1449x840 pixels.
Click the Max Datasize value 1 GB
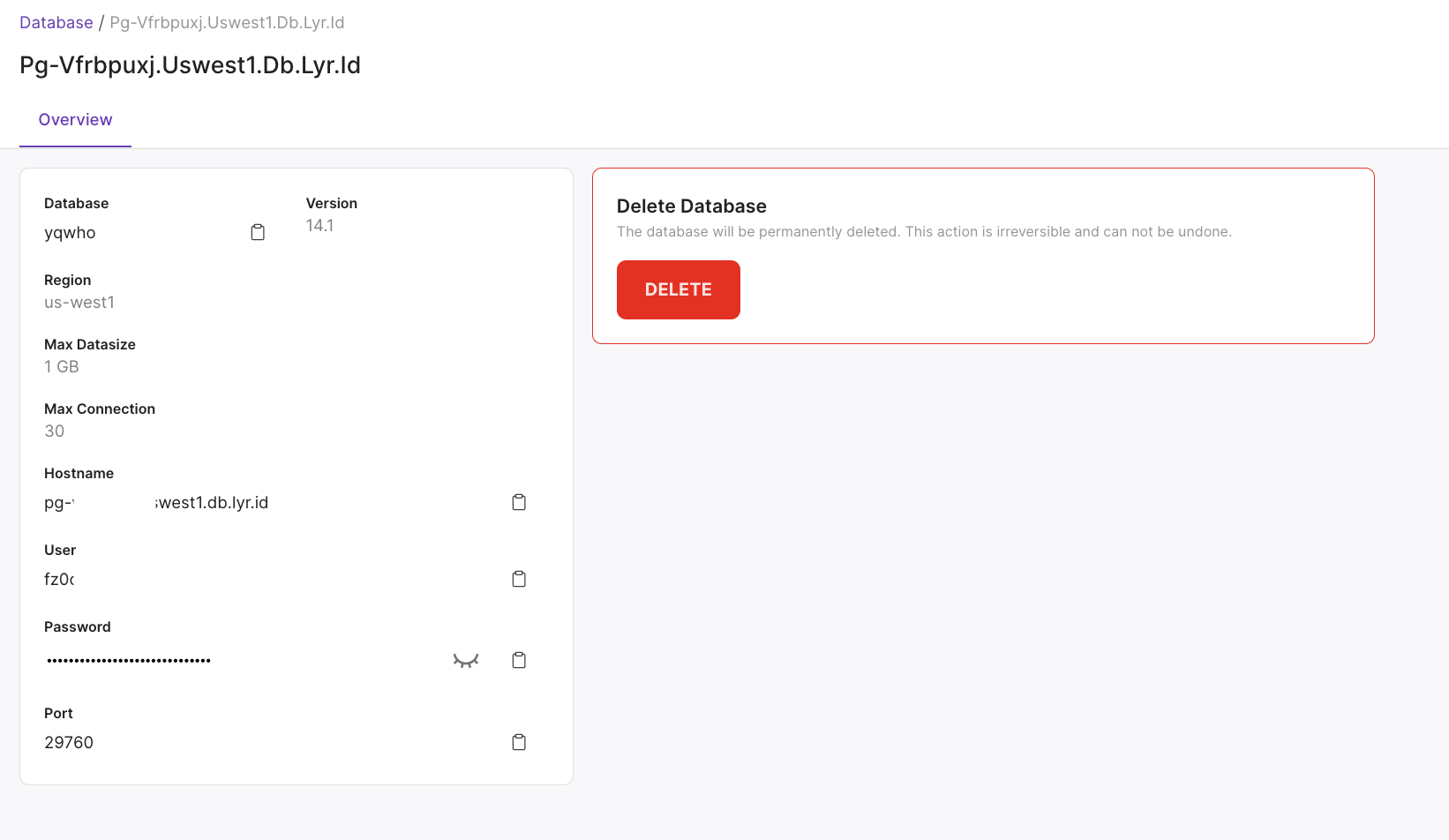pyautogui.click(x=61, y=366)
